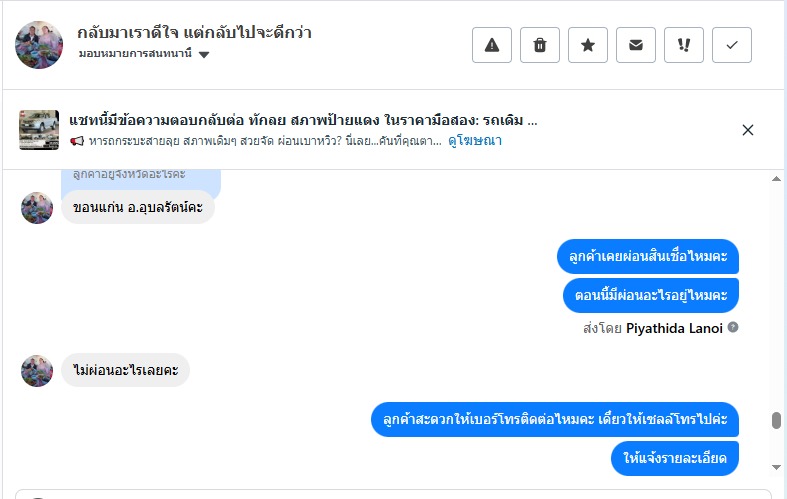The image size is (787, 499).
Task: Click the ขอนแก่น อ.อุบลรัตน์คะ message bubble
Action: point(138,207)
